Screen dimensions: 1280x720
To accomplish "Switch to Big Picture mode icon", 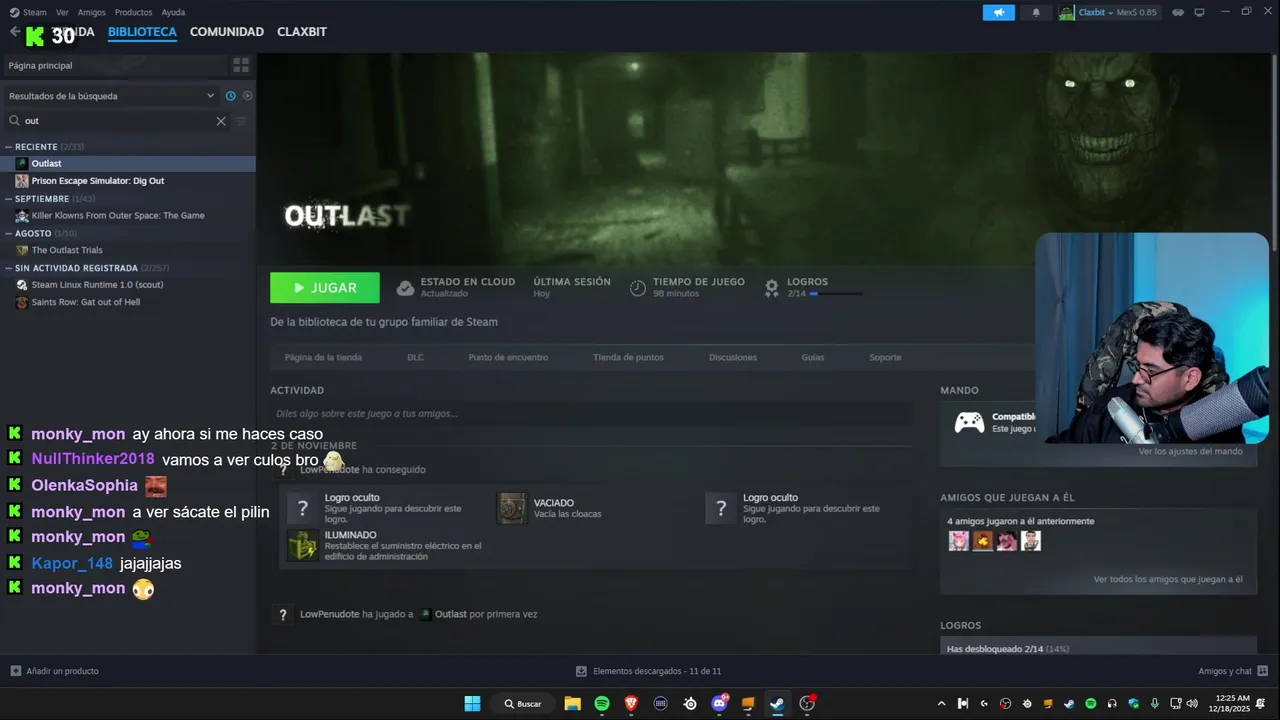I will [x=1199, y=12].
